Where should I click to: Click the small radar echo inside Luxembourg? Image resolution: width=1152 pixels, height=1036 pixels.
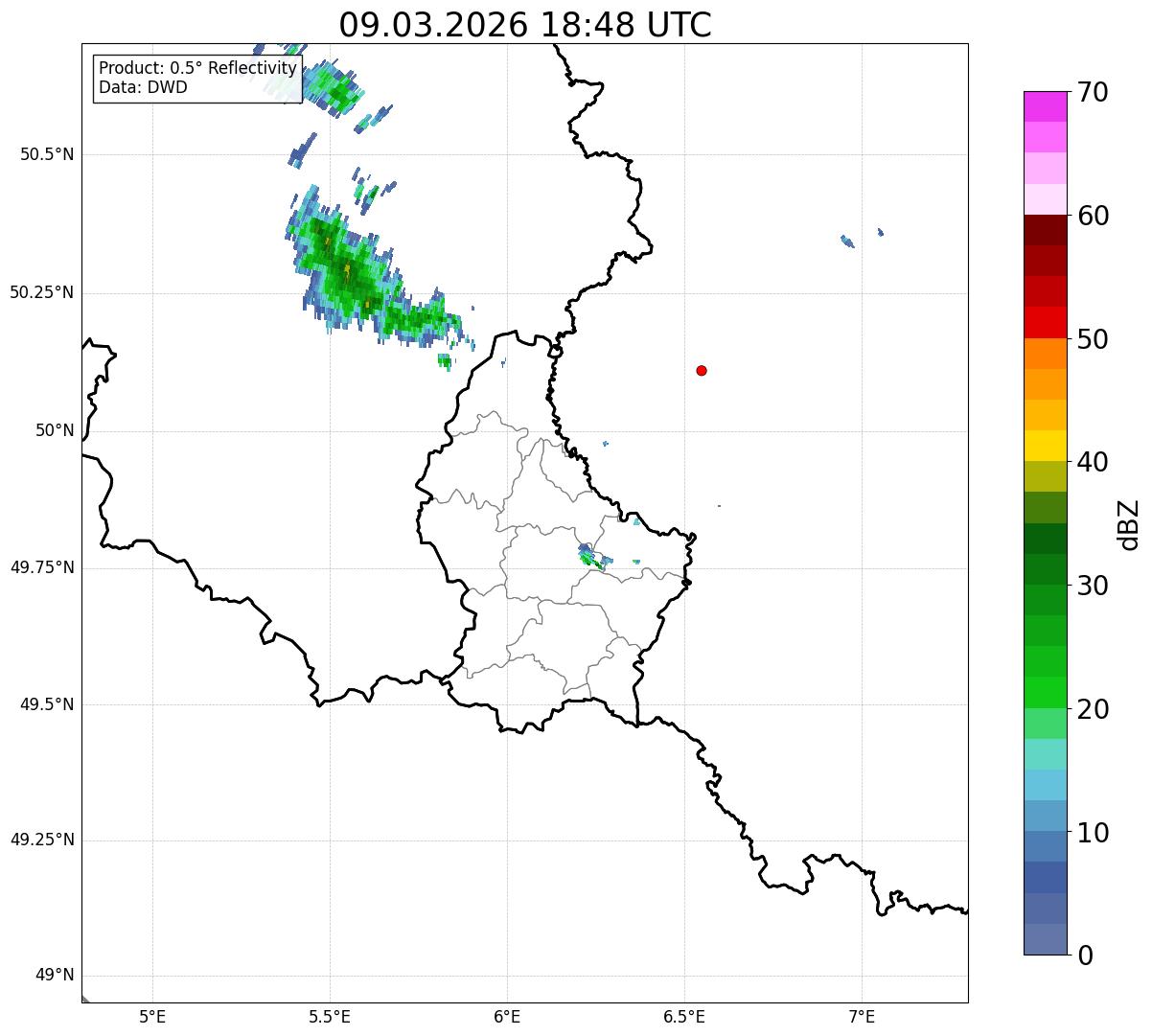pyautogui.click(x=593, y=558)
